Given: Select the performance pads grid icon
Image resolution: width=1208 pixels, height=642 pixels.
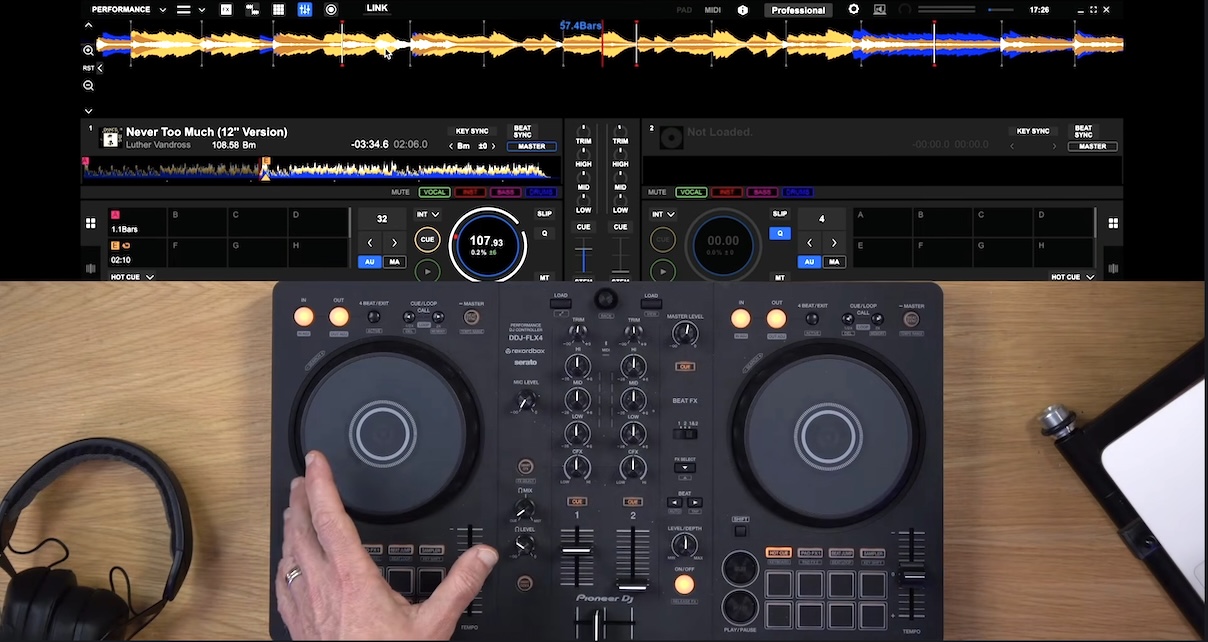Looking at the screenshot, I should pos(278,9).
